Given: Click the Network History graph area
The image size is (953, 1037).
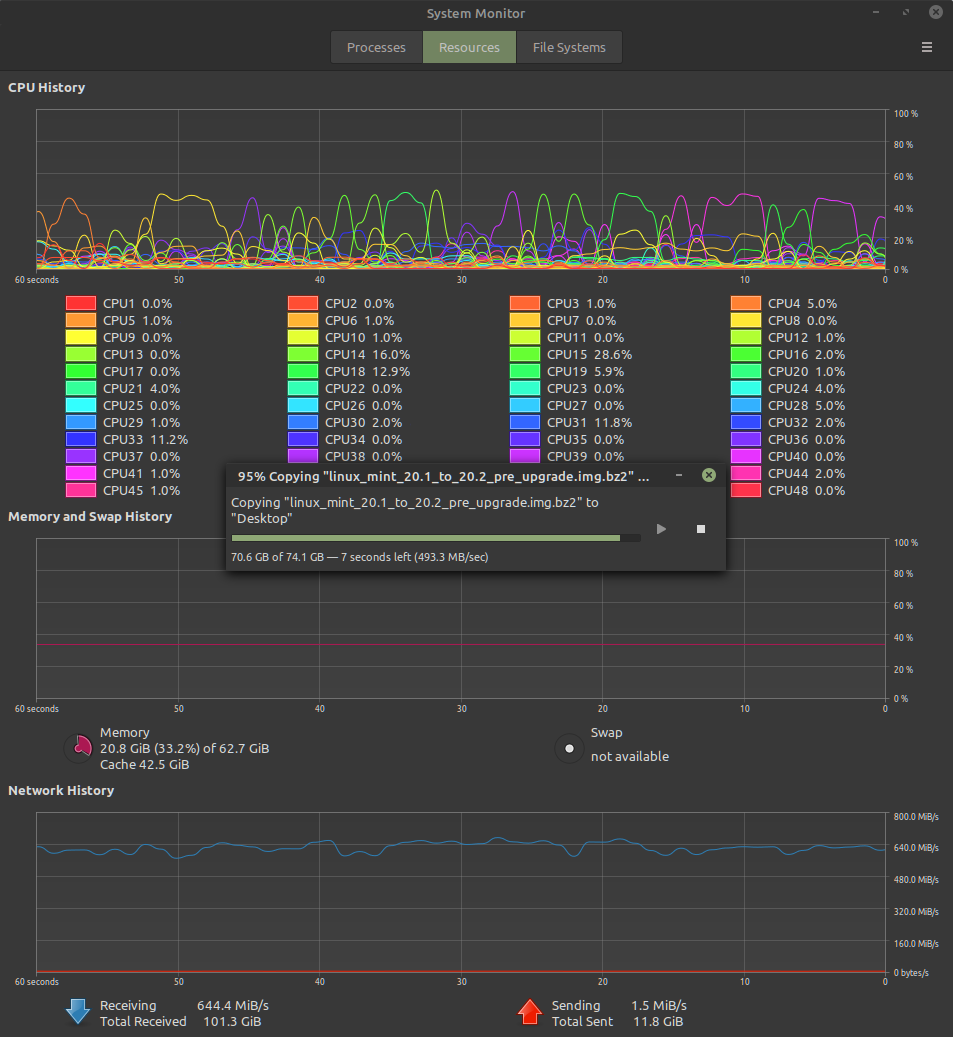Looking at the screenshot, I should pos(460,890).
